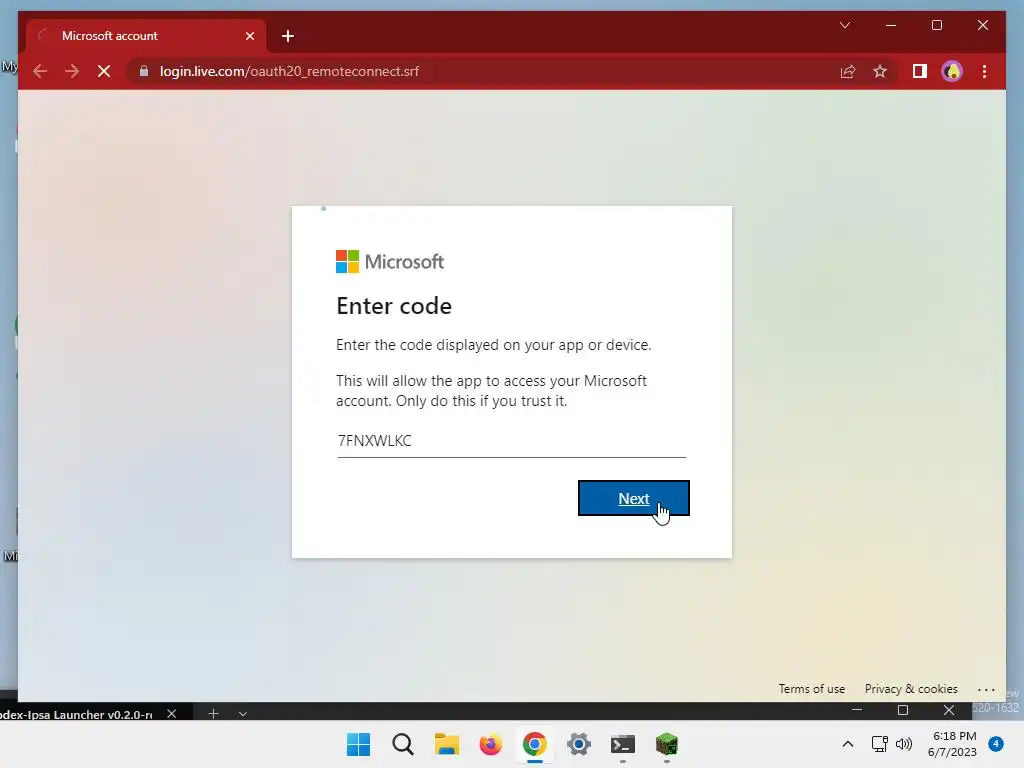Open volume tray icon
Image resolution: width=1024 pixels, height=768 pixels.
point(904,744)
